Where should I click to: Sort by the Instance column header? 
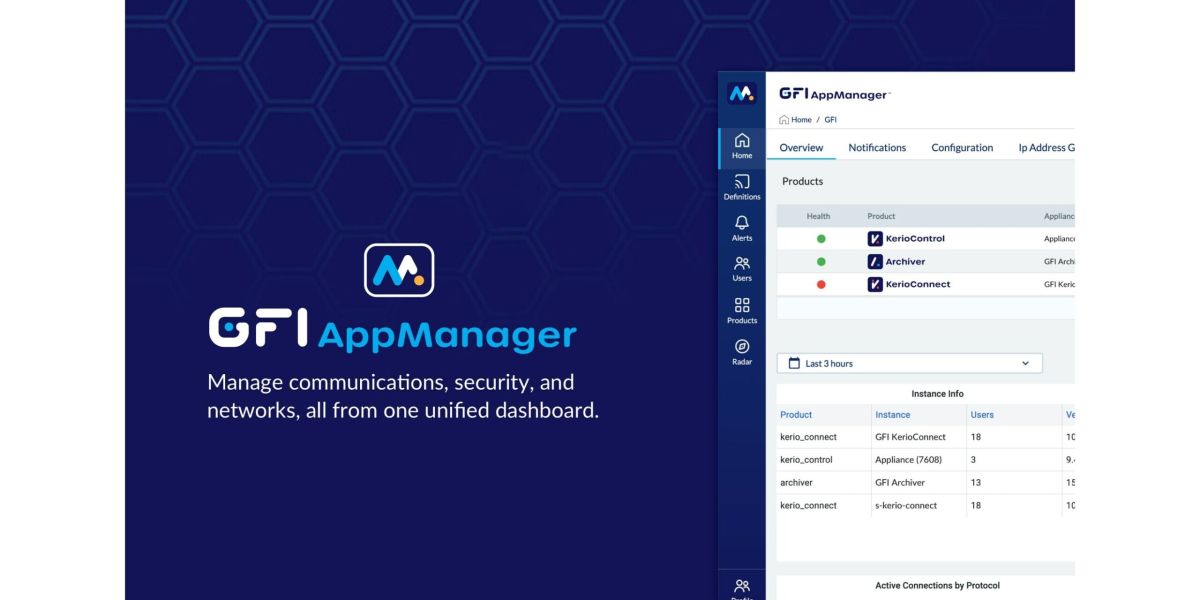tap(892, 415)
